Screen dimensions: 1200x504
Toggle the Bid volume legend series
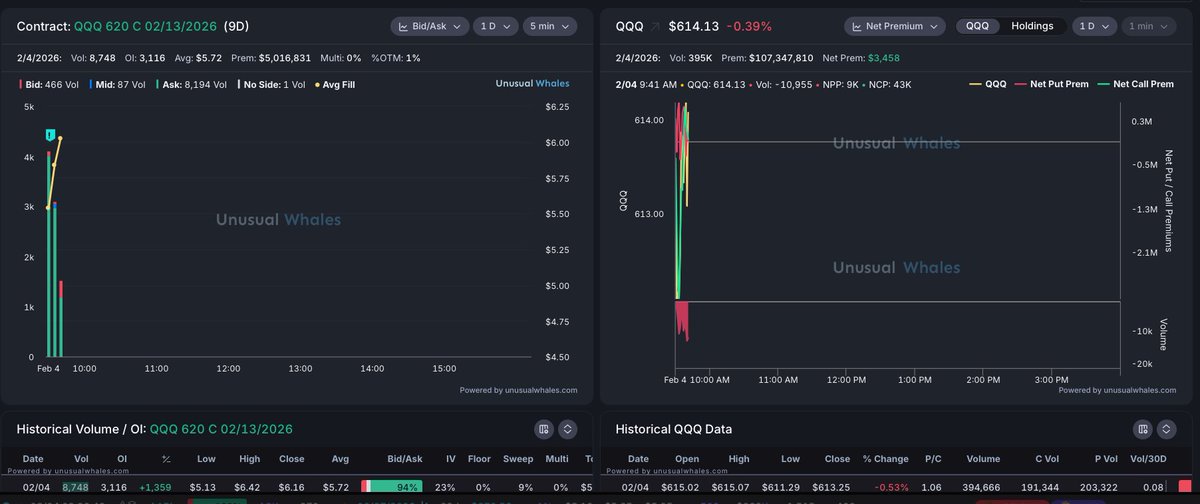(x=49, y=85)
